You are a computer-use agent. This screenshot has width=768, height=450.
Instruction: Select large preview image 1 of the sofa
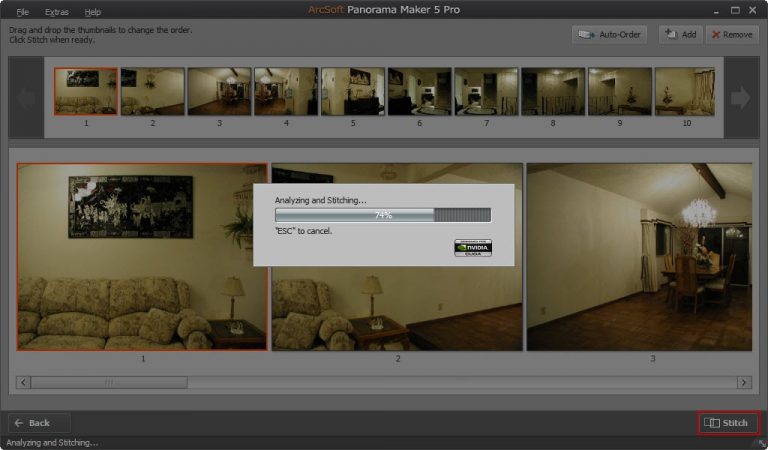coord(143,257)
